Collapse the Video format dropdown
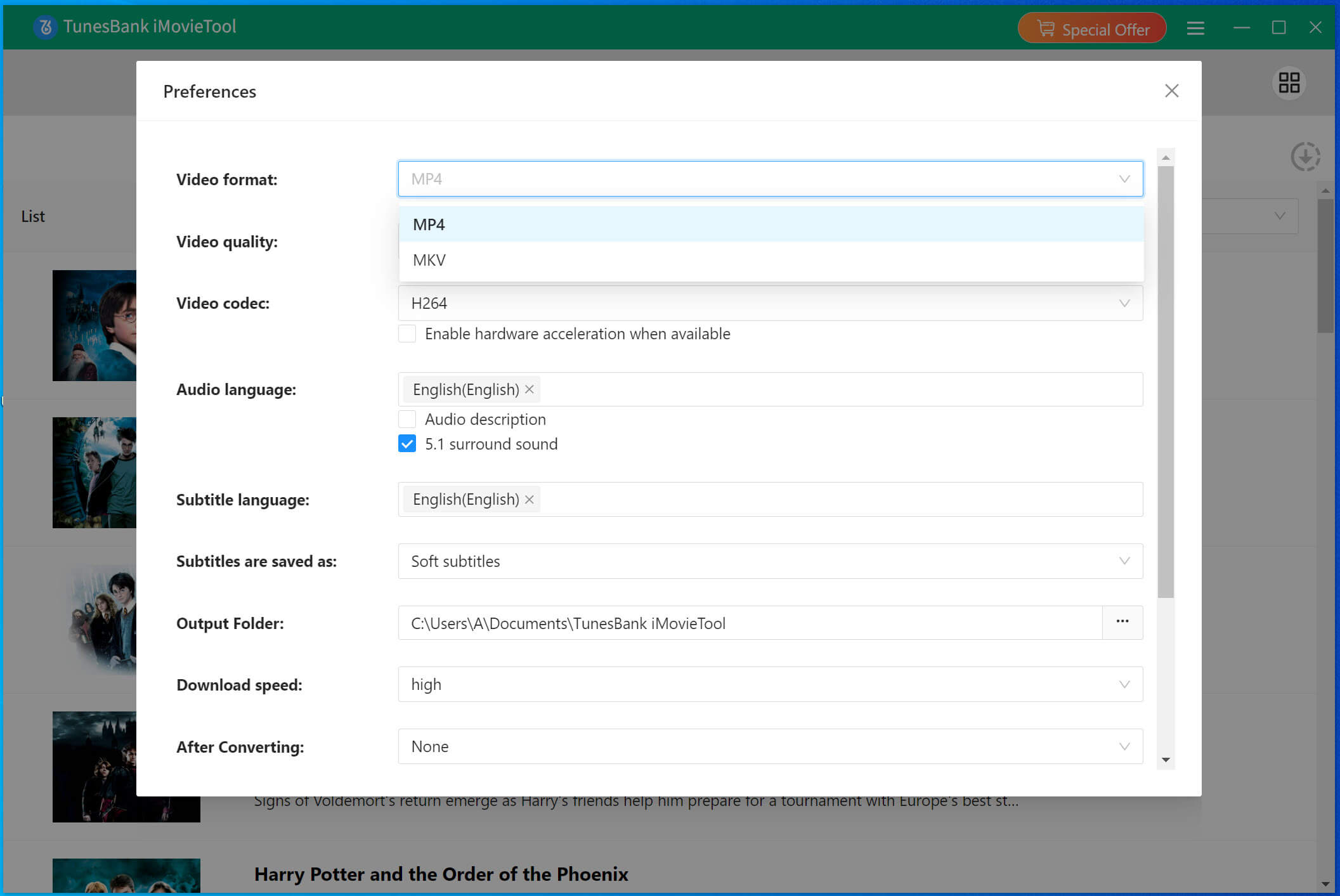Viewport: 1340px width, 896px height. tap(1124, 179)
